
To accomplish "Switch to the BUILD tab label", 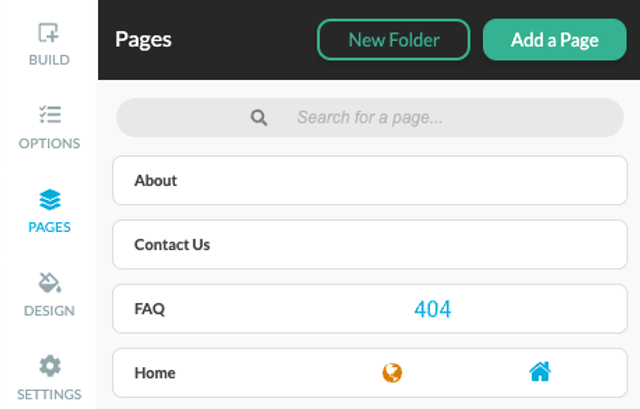I will [x=49, y=60].
